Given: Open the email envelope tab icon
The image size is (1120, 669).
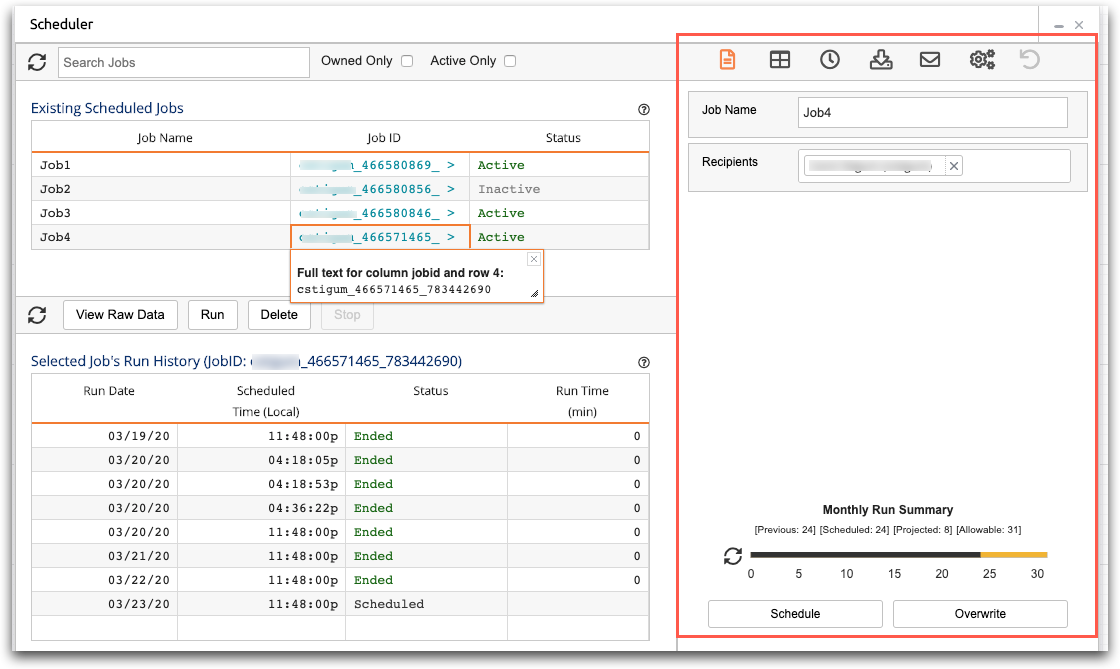Looking at the screenshot, I should click(930, 59).
